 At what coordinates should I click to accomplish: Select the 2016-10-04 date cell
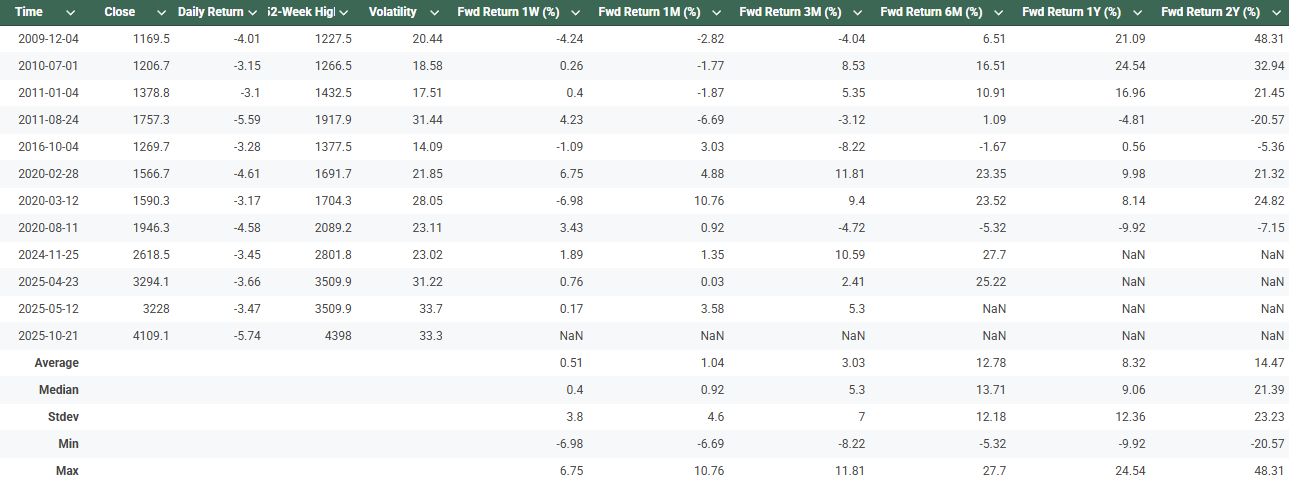[x=48, y=147]
